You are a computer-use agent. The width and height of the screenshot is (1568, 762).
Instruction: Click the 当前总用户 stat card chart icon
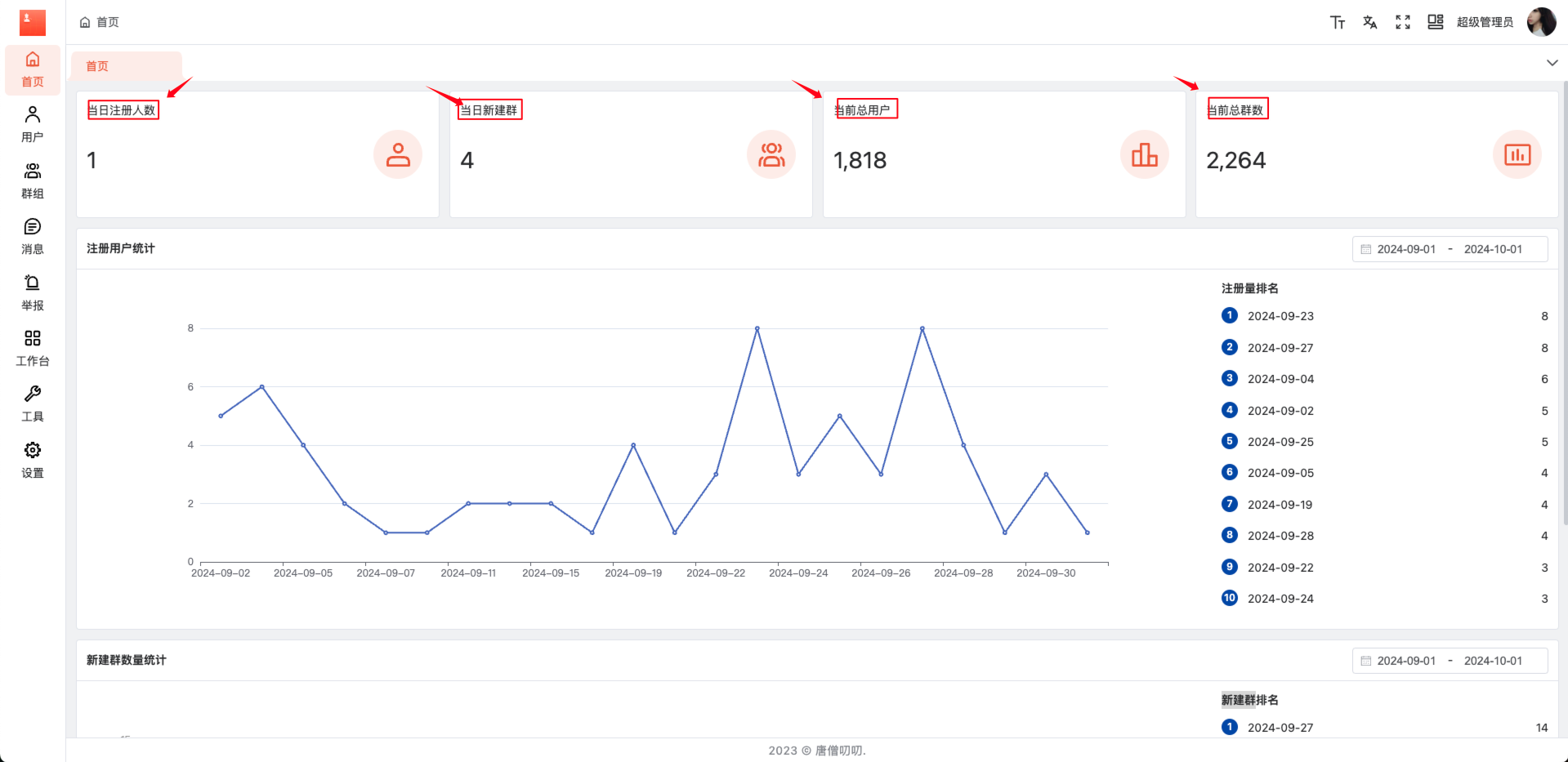click(x=1144, y=154)
